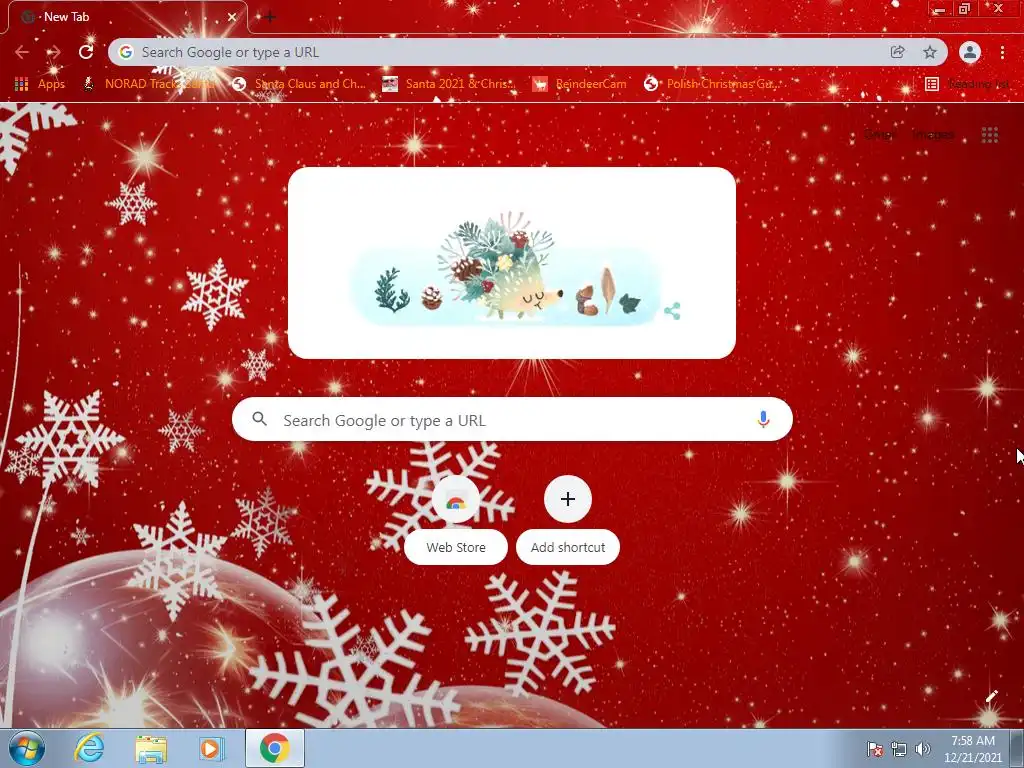
Task: Click the center Search Google or type a URL box
Action: (x=512, y=419)
